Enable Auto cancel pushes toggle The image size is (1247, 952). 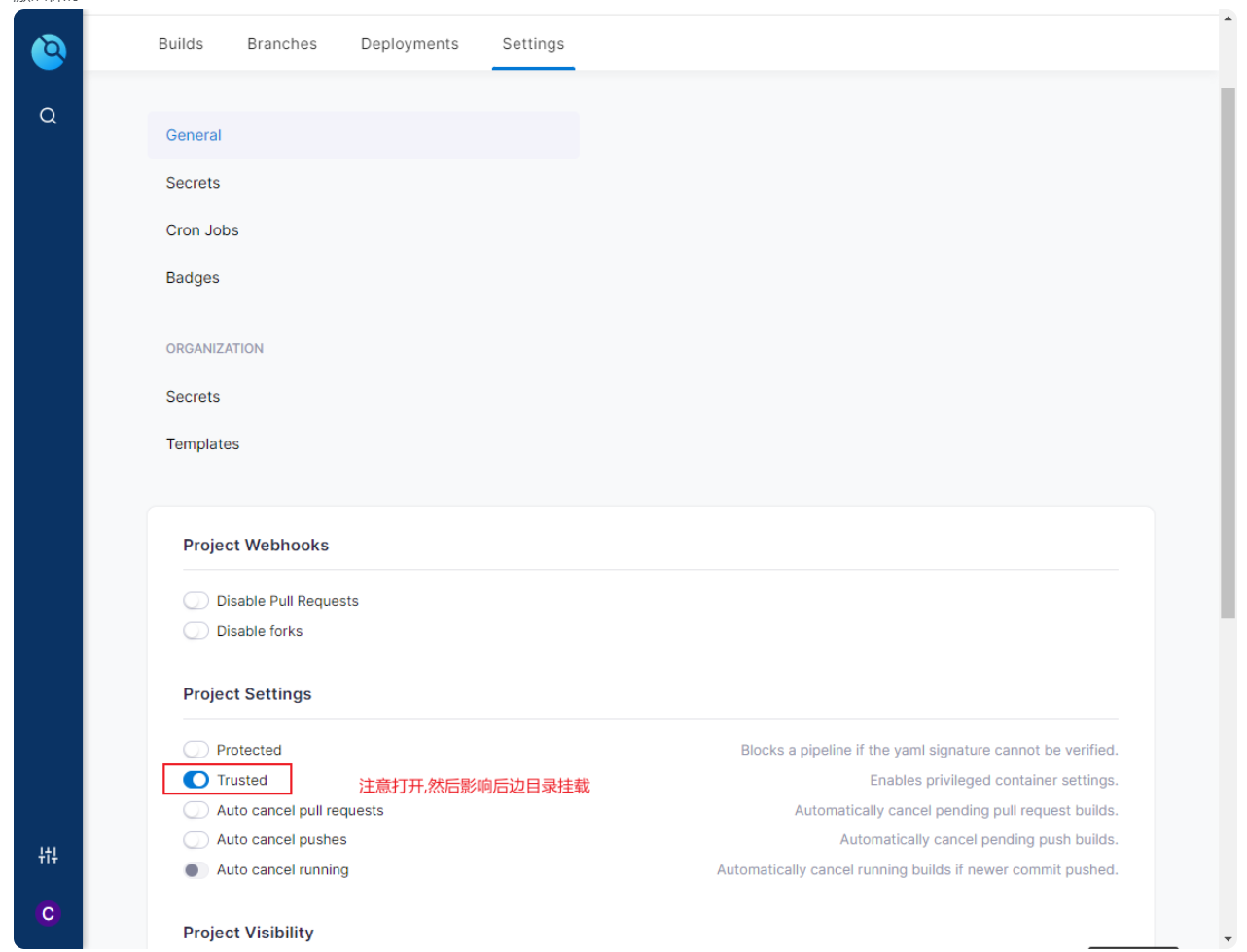(x=196, y=840)
